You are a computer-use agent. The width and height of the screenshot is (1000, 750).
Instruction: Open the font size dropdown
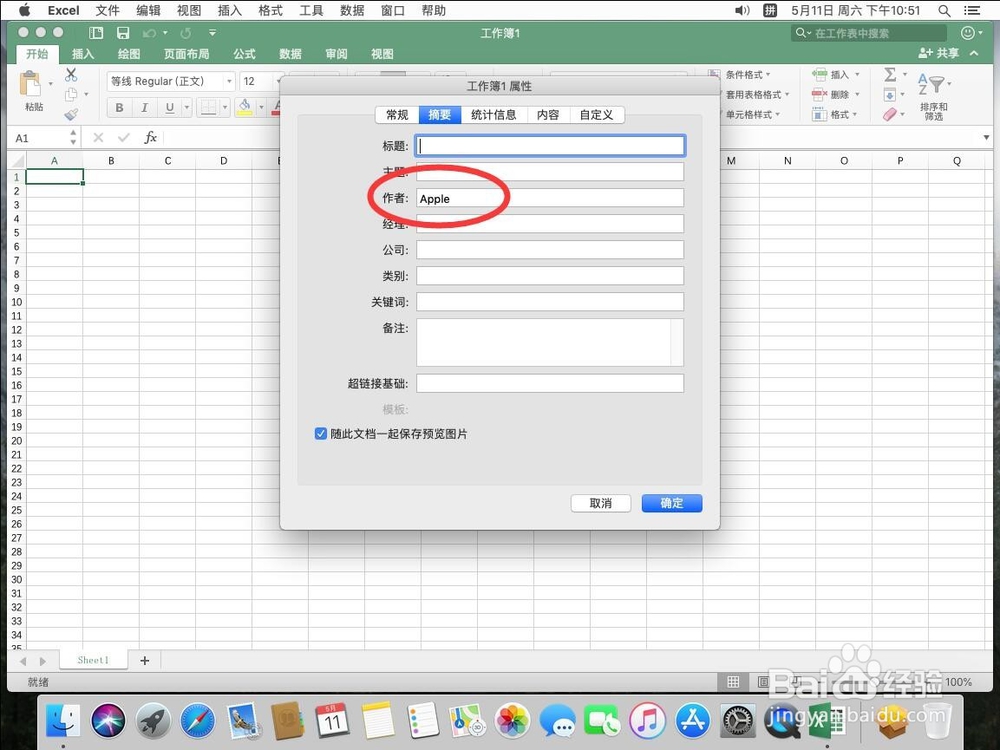(278, 82)
